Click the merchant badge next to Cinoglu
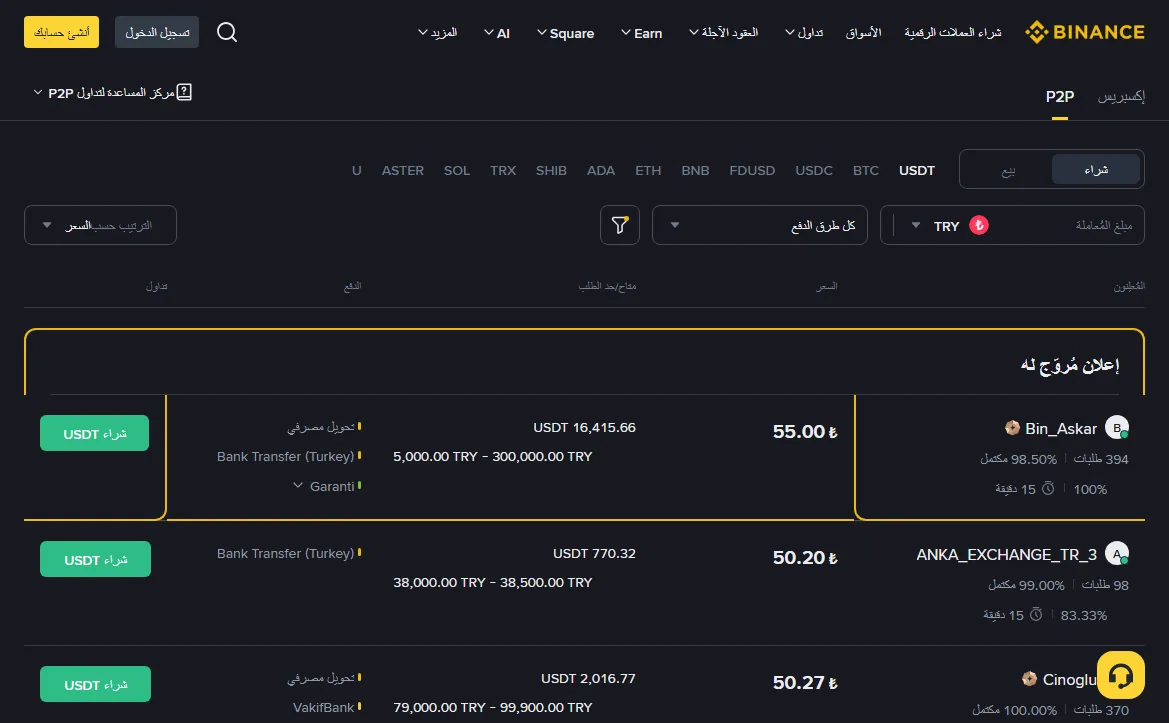 1030,679
